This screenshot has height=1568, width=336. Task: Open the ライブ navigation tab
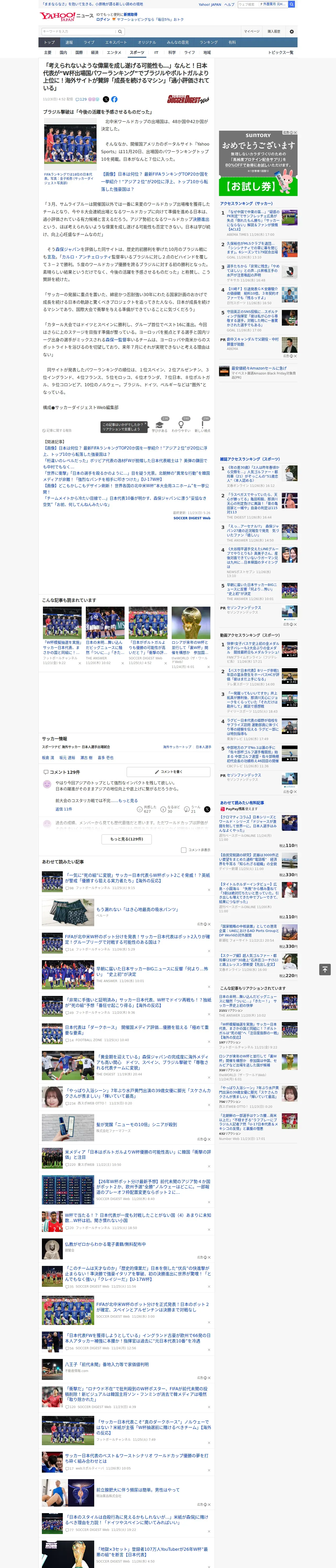89,42
